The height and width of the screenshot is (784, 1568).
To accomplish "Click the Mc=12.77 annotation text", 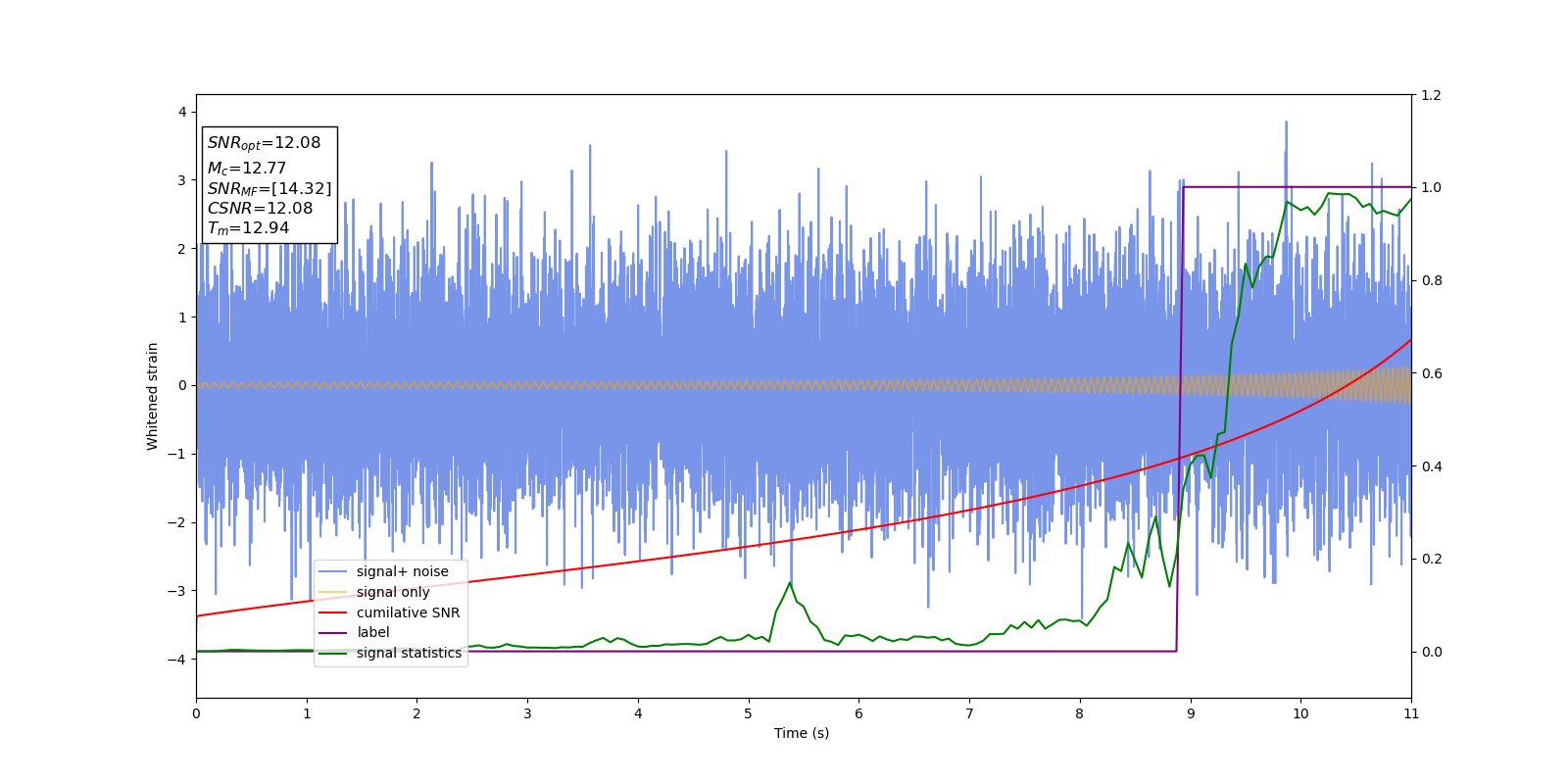I will point(246,169).
